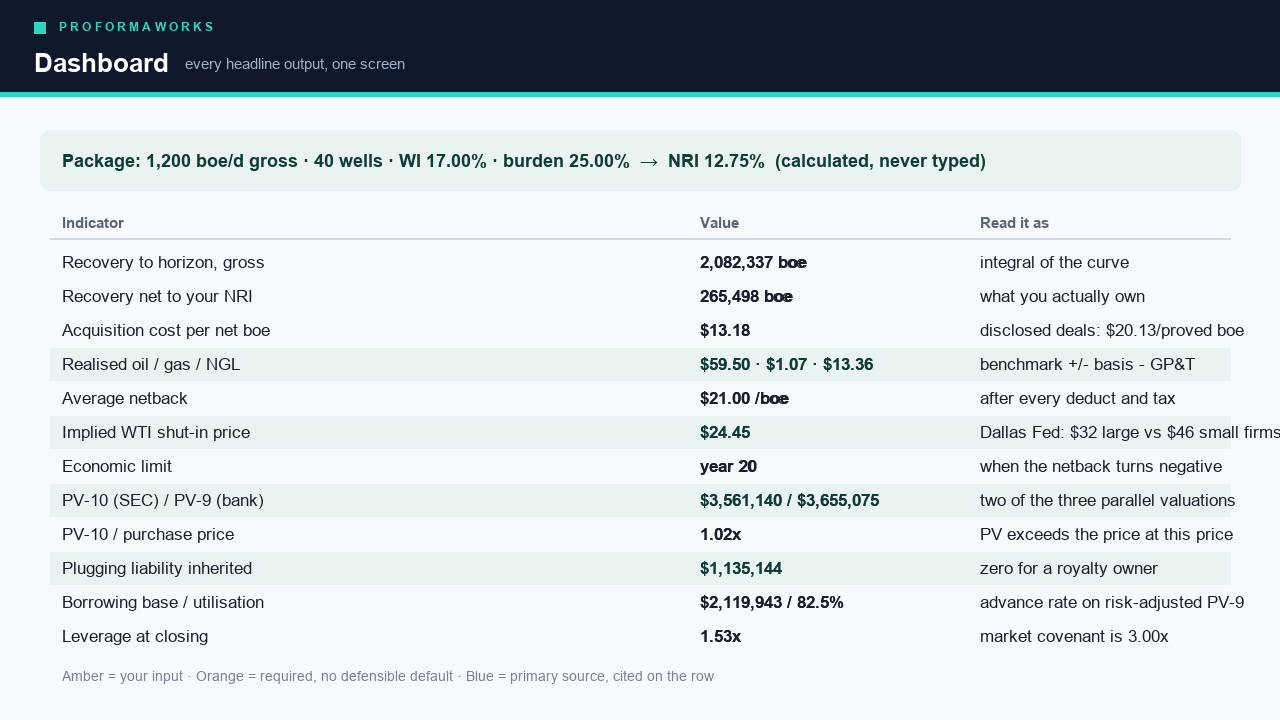Image resolution: width=1280 pixels, height=720 pixels.
Task: Click the Leverage at closing 1.53x value
Action: 720,636
